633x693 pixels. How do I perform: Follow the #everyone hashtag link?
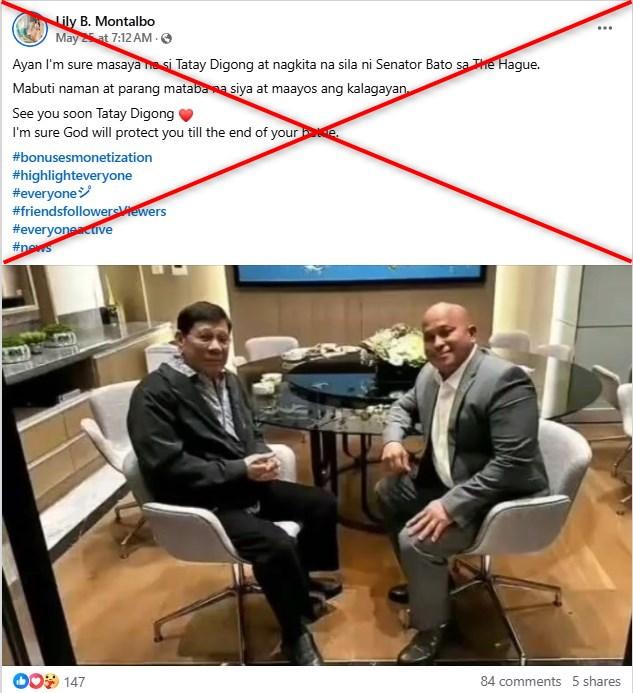(52, 193)
